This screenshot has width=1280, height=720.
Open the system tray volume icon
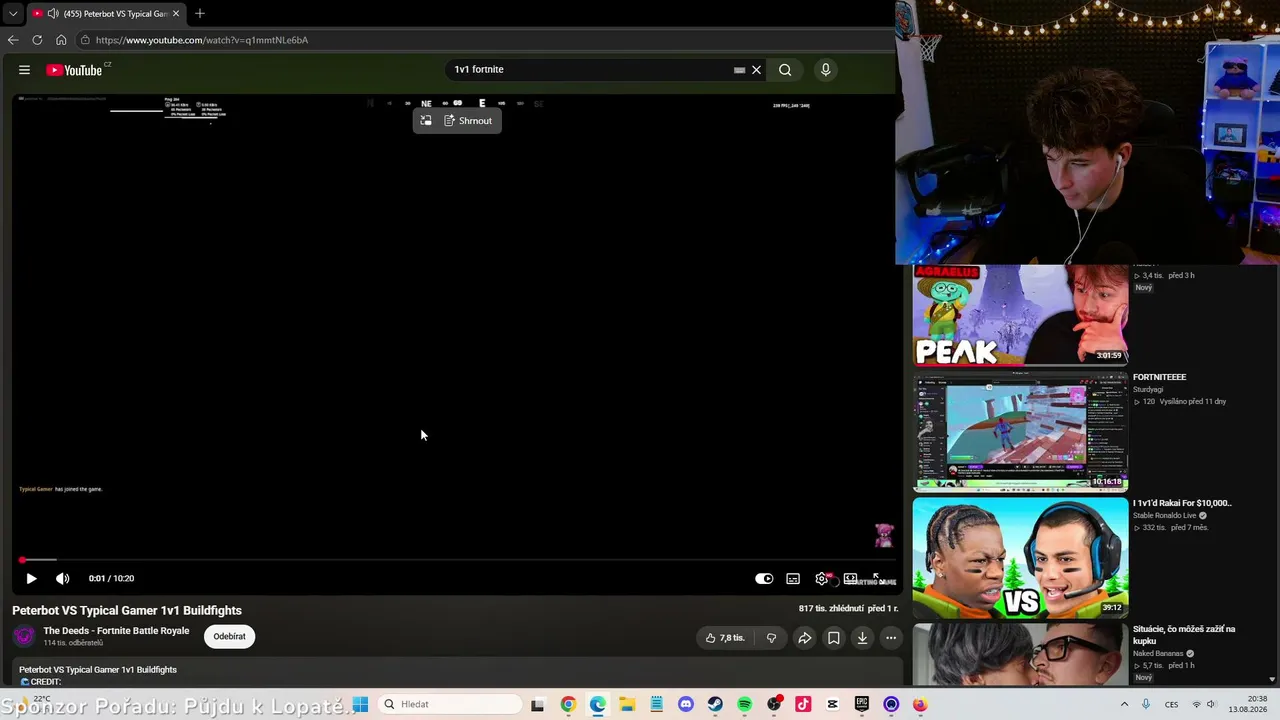point(1213,704)
